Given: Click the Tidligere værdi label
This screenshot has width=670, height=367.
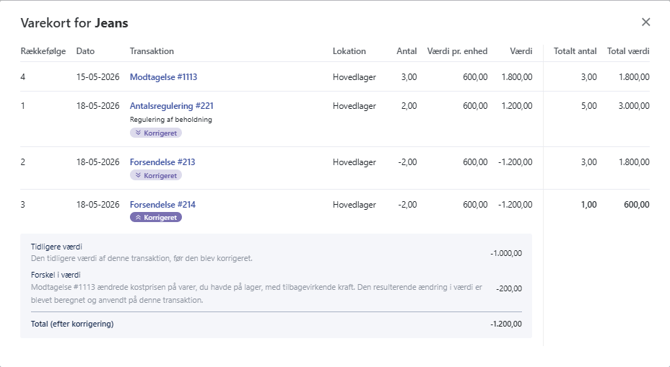Looking at the screenshot, I should 56,247.
